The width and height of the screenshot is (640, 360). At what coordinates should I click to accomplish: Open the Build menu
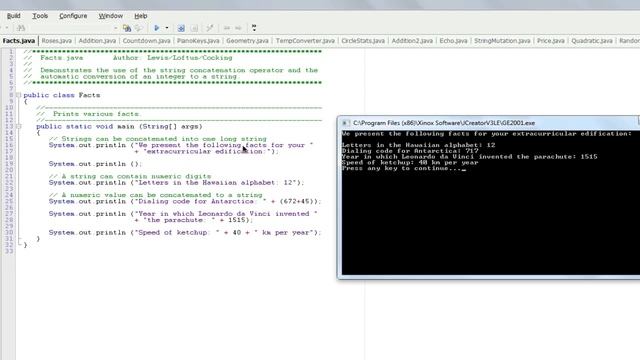13,16
